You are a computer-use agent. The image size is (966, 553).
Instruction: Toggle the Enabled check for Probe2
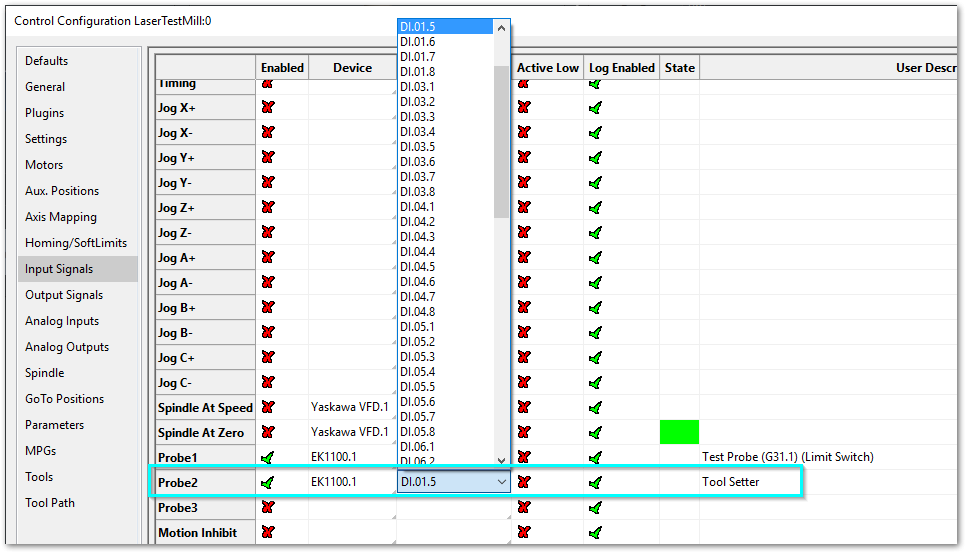coord(267,482)
